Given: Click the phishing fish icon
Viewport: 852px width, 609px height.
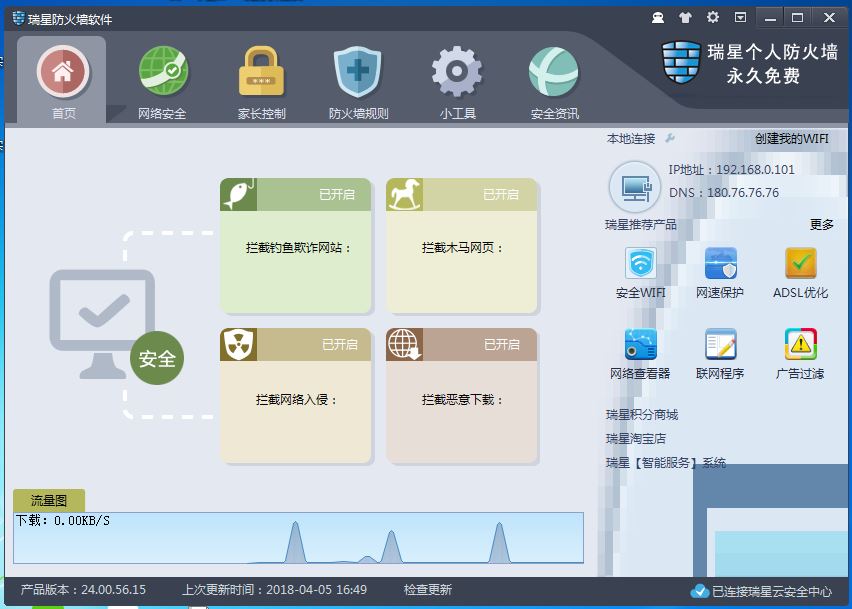Looking at the screenshot, I should (x=239, y=194).
